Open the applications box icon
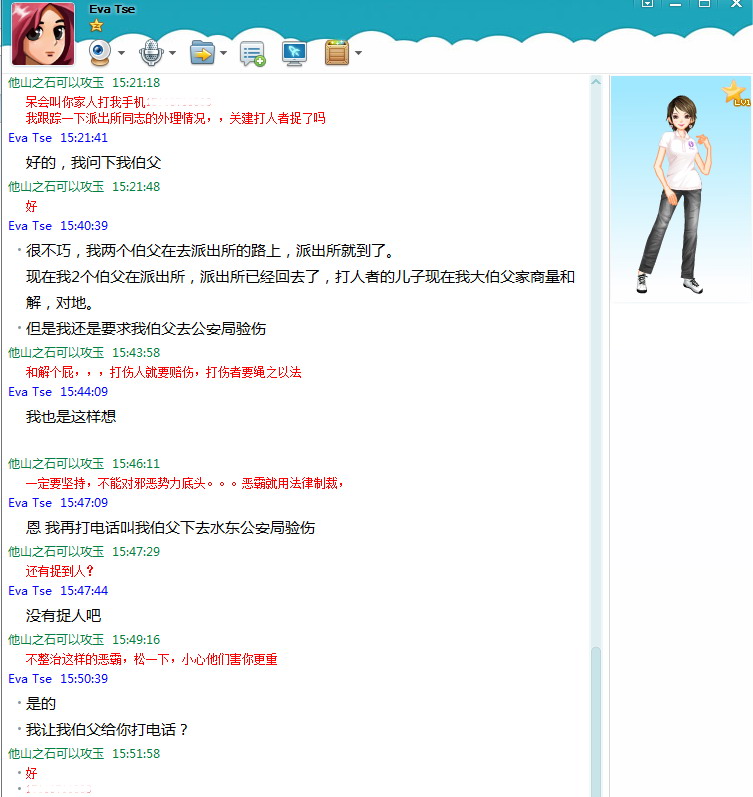The width and height of the screenshot is (753, 797). point(336,52)
